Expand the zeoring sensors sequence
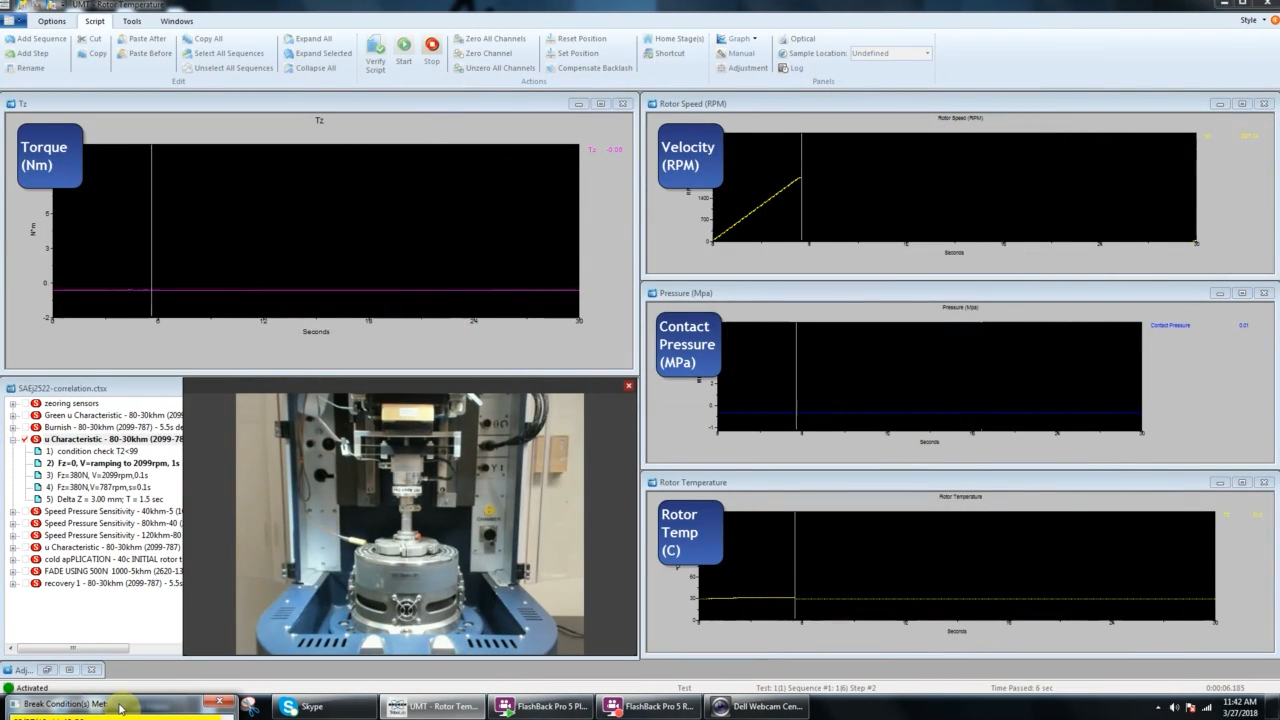 pos(13,404)
